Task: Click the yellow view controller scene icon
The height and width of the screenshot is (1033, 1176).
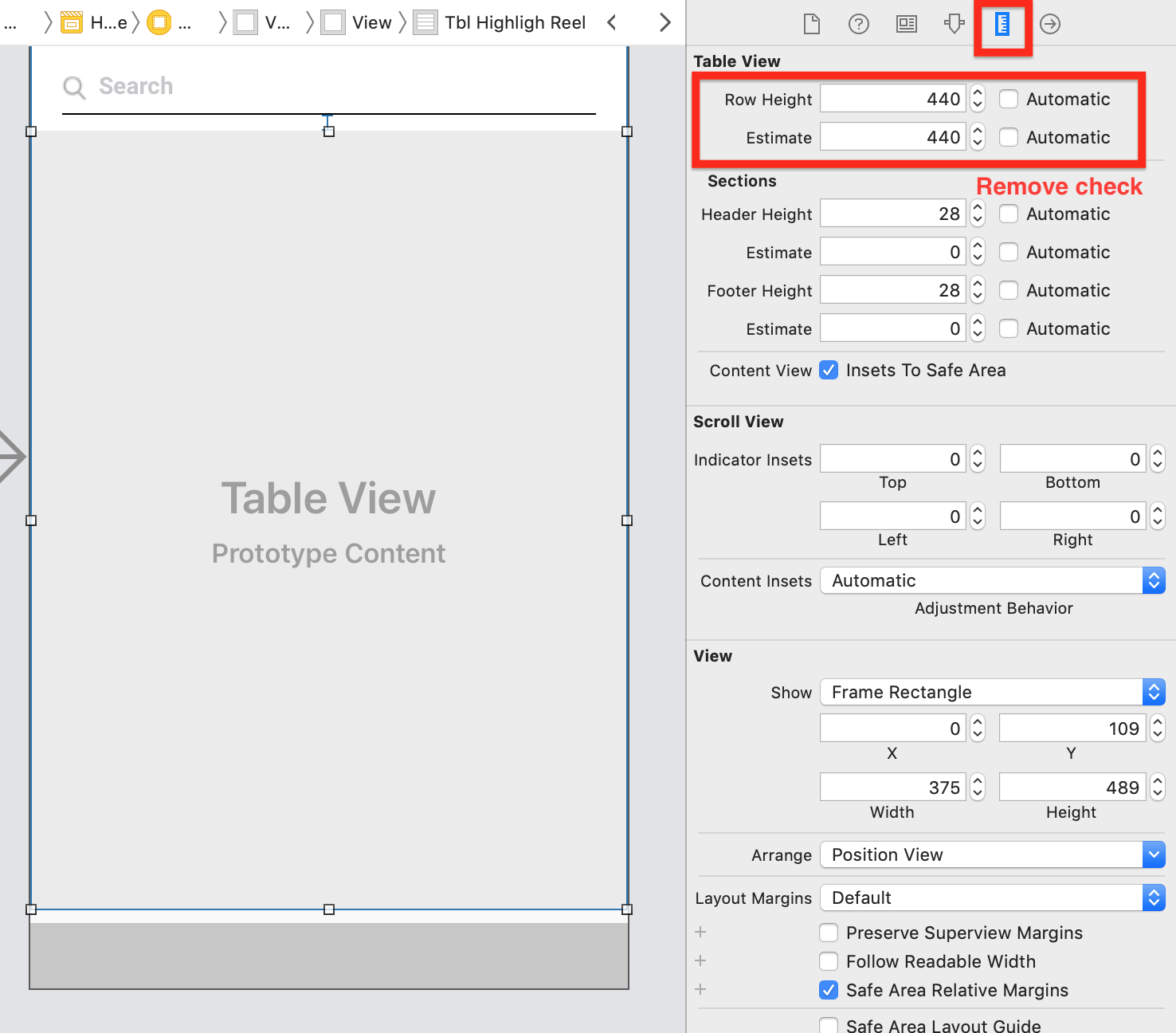Action: 159,22
